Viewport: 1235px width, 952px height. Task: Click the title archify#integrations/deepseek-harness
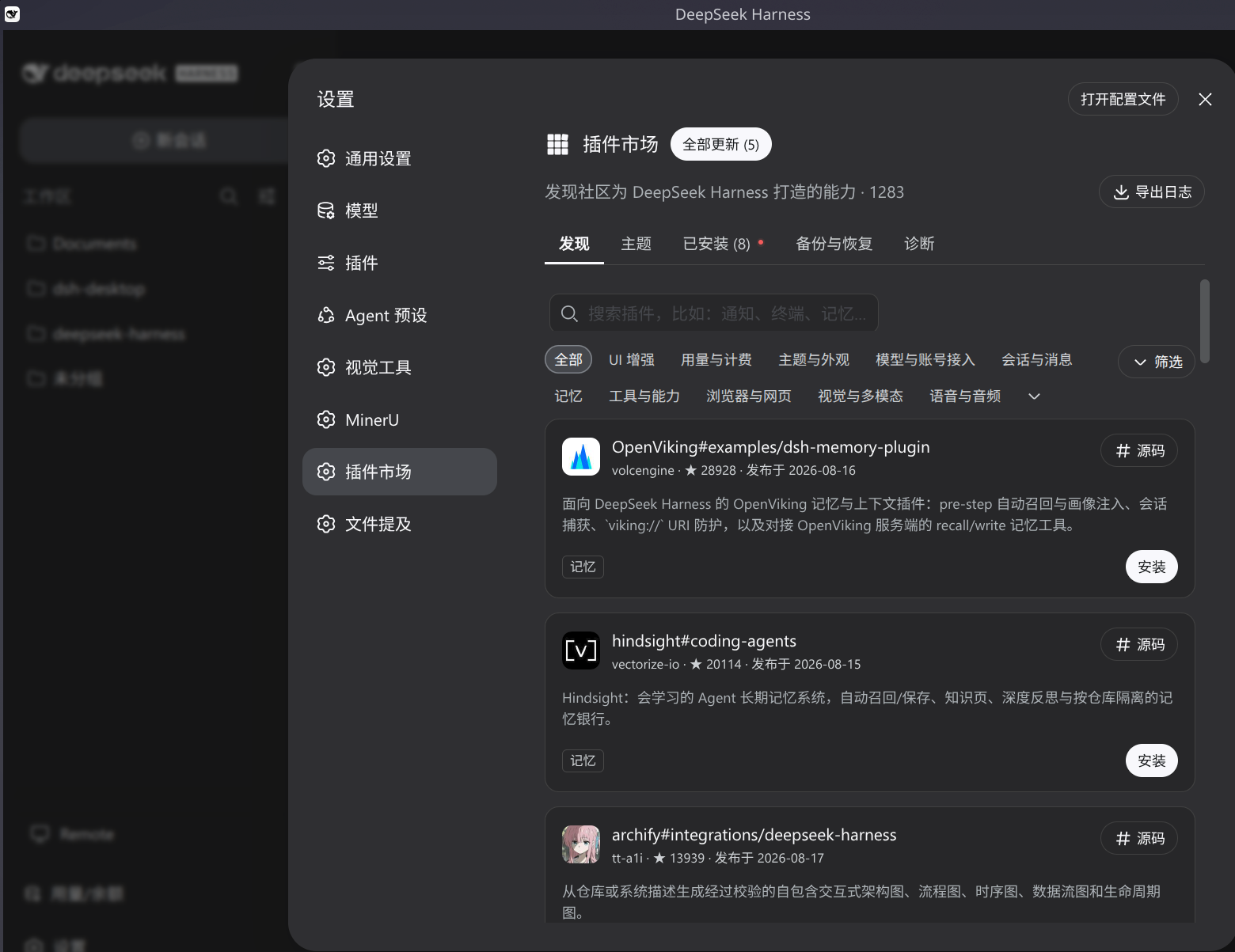754,835
